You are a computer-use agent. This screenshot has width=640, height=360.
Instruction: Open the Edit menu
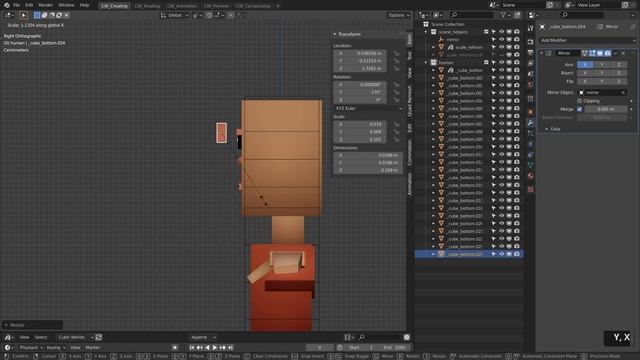(29, 5)
